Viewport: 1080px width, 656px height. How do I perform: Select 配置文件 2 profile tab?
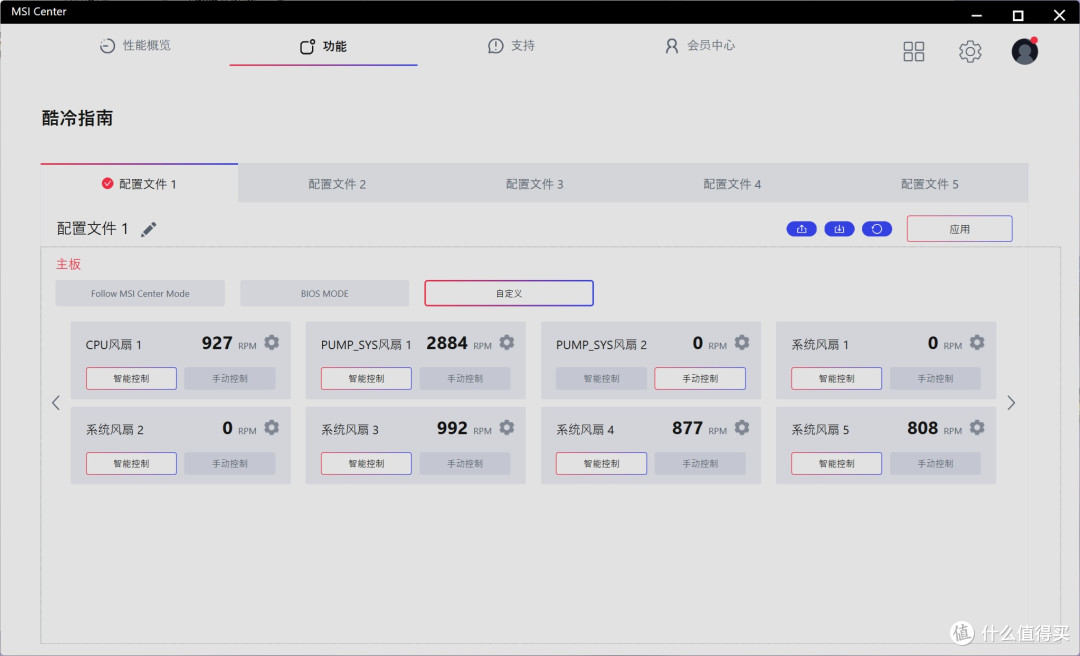click(x=337, y=184)
